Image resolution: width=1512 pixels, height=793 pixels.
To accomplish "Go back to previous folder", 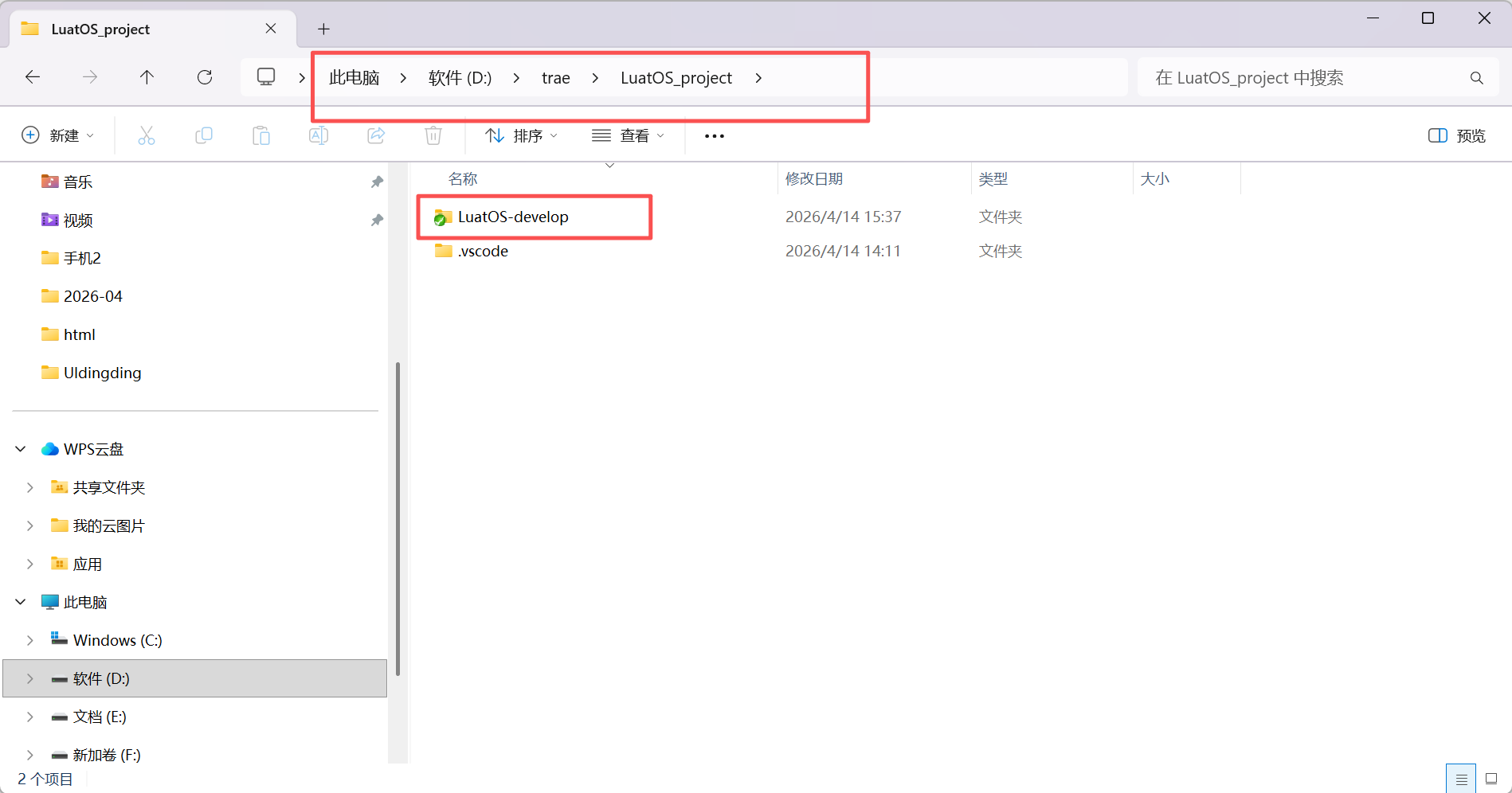I will (33, 77).
